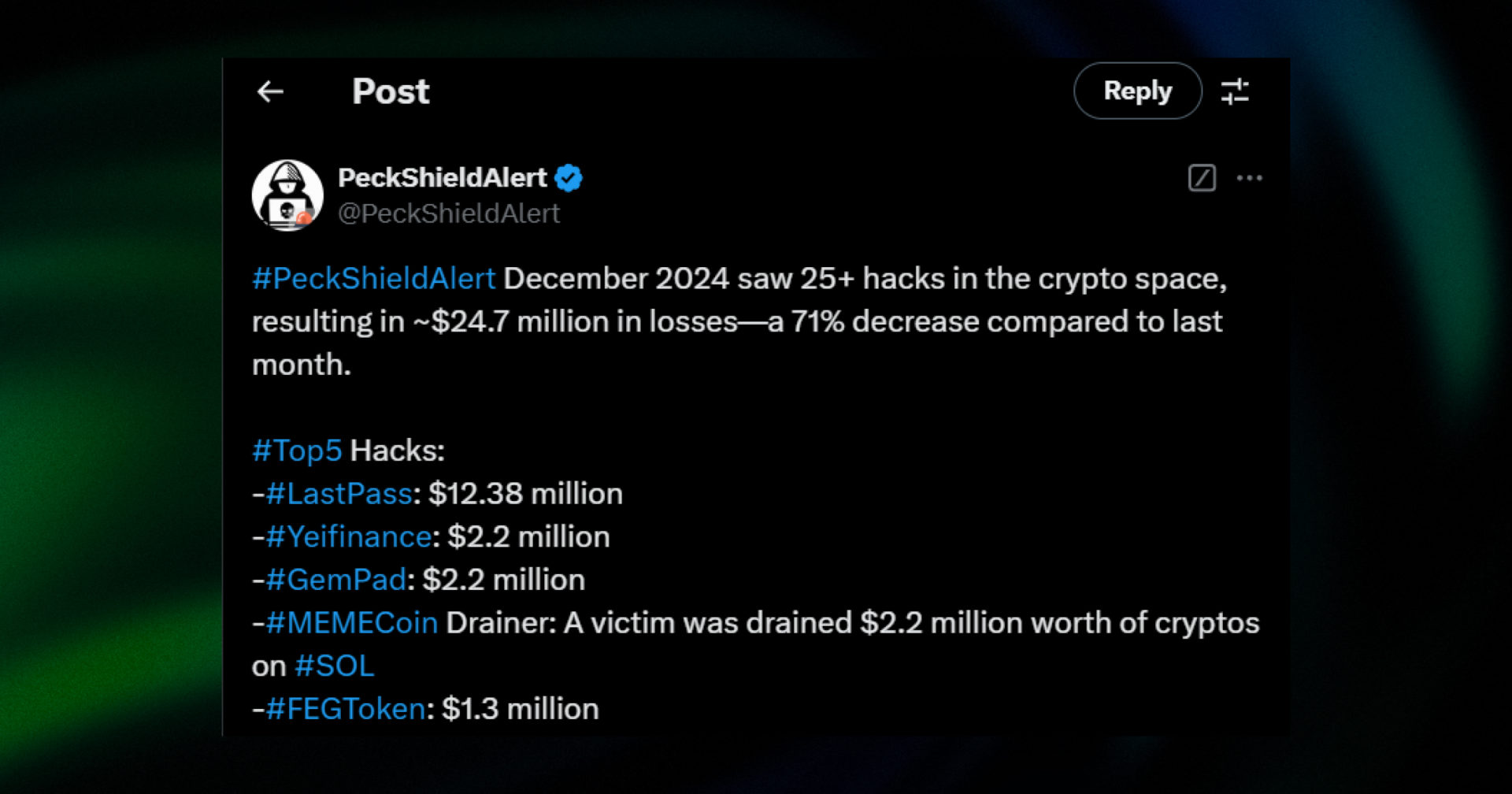Click the Post header tab label
Screen dimensions: 1512x794
391,91
